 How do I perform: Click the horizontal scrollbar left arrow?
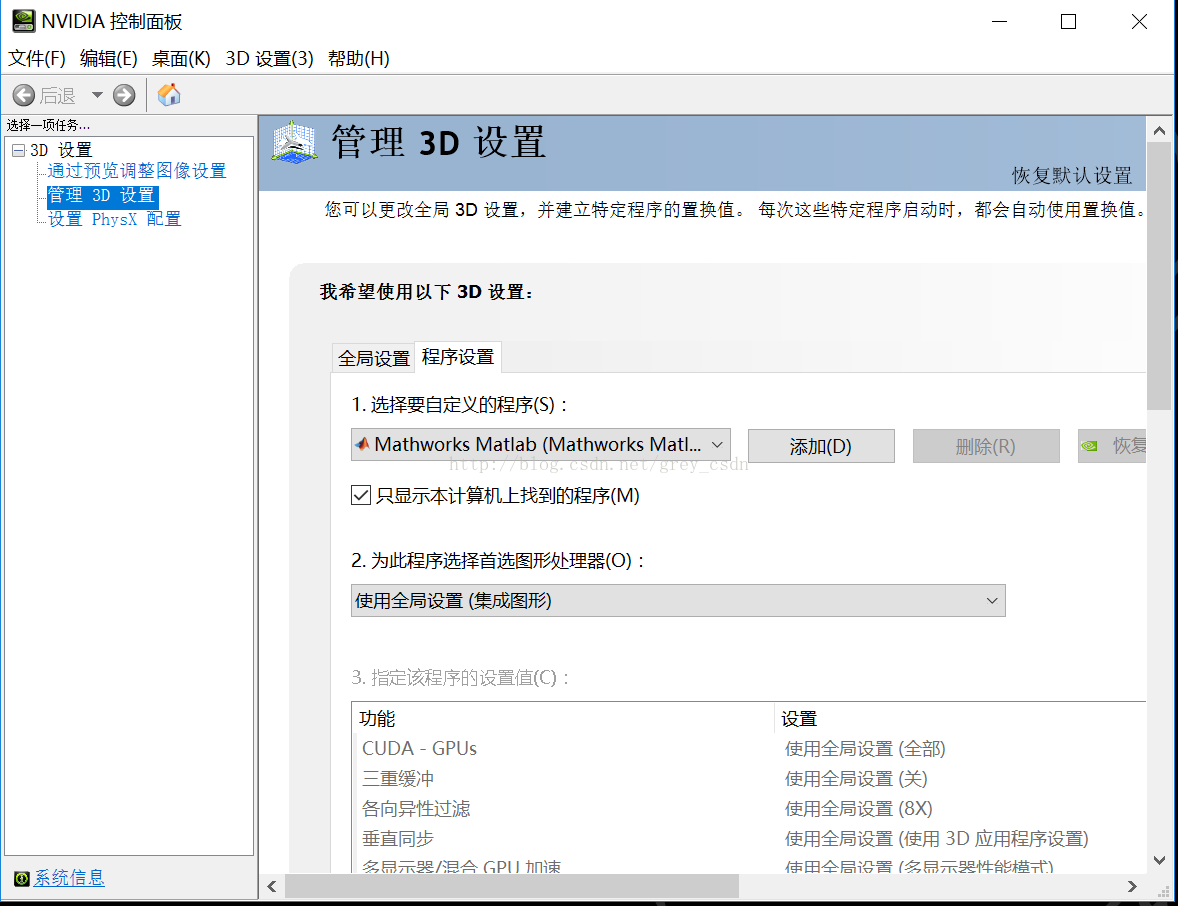click(x=272, y=886)
